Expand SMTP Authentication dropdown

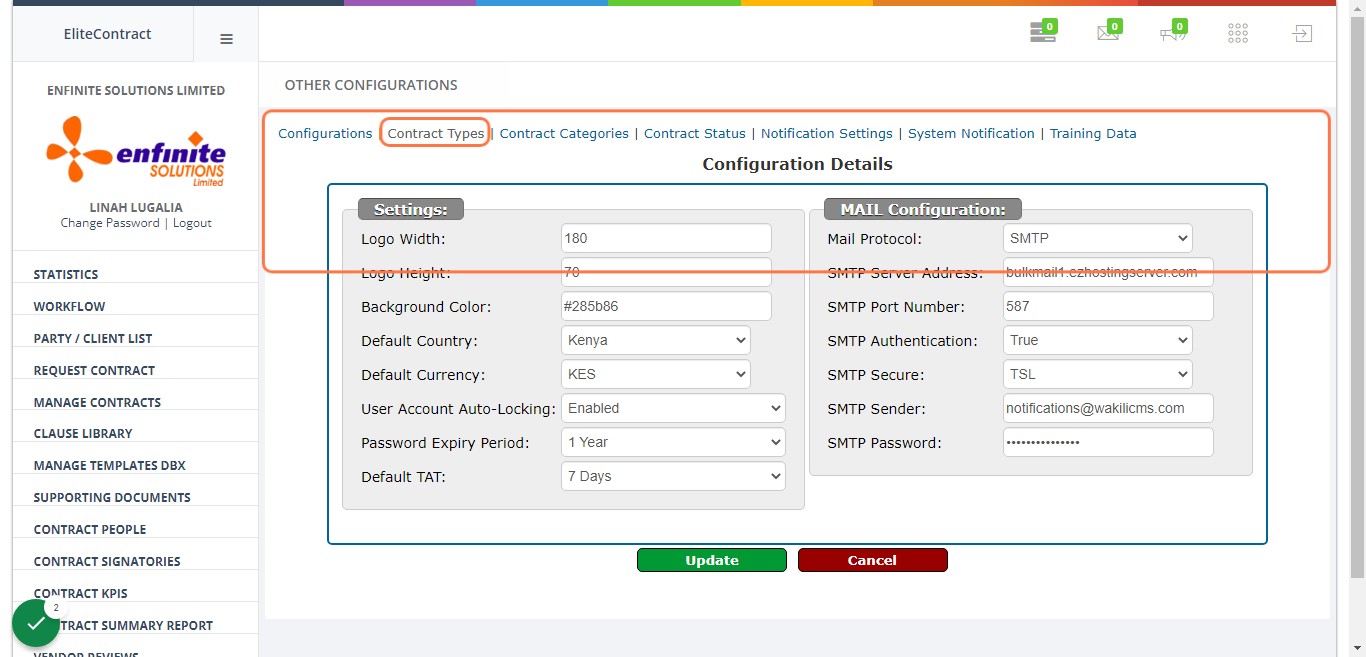pos(1098,340)
